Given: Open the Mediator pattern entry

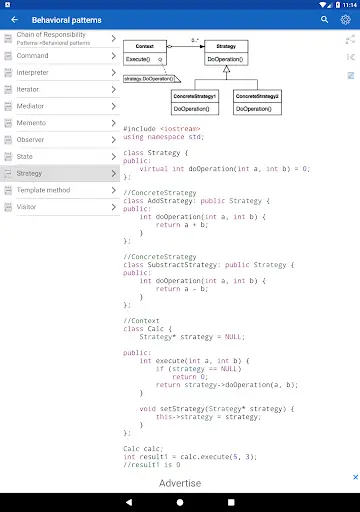Looking at the screenshot, I should click(x=60, y=106).
